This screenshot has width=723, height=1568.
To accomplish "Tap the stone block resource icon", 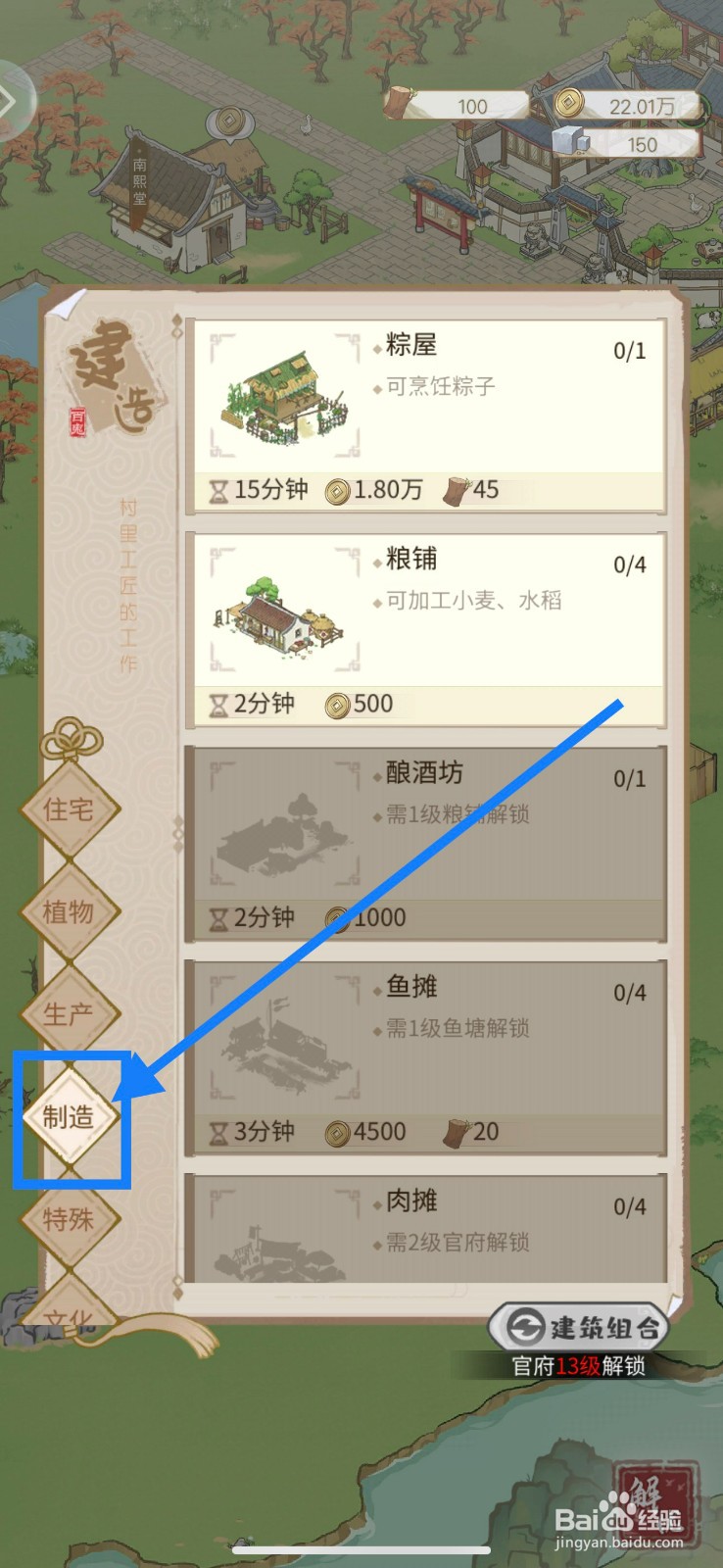I will (x=571, y=142).
